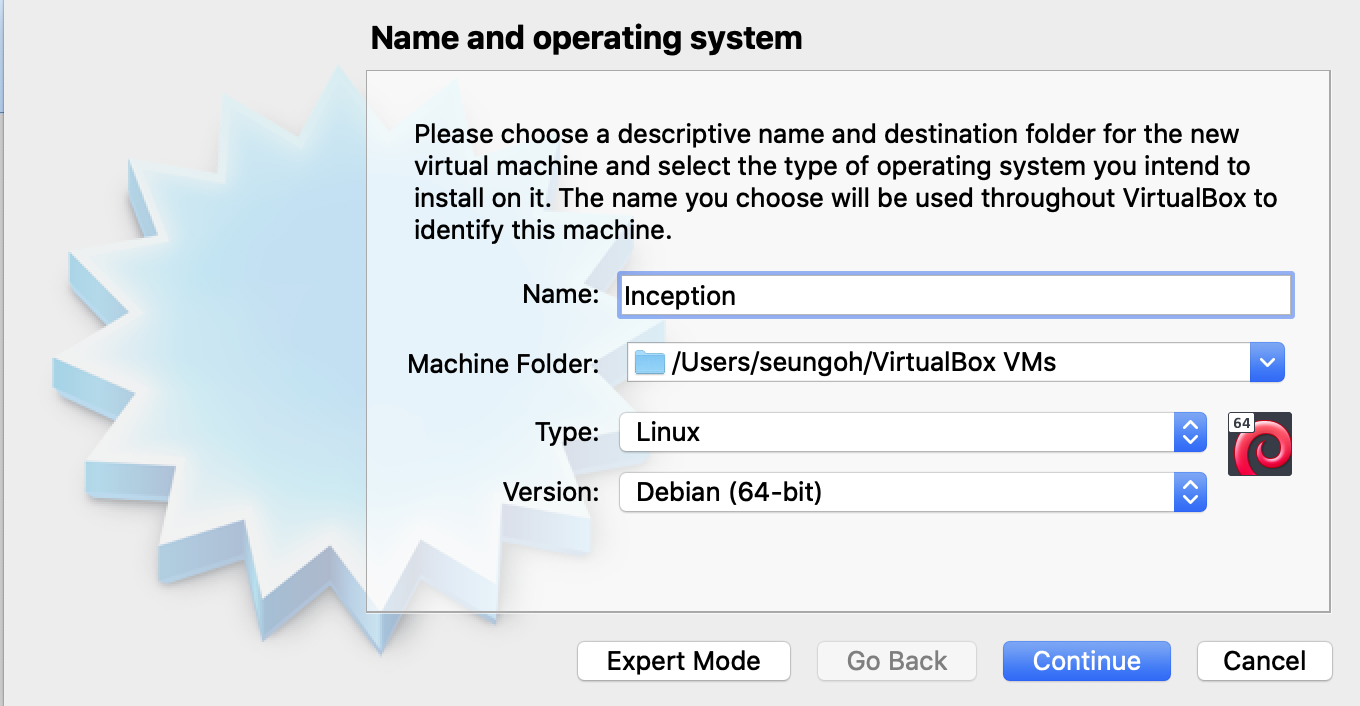Click the folder icon in Machine Folder field
Screen dimensions: 1360x706
click(x=650, y=362)
